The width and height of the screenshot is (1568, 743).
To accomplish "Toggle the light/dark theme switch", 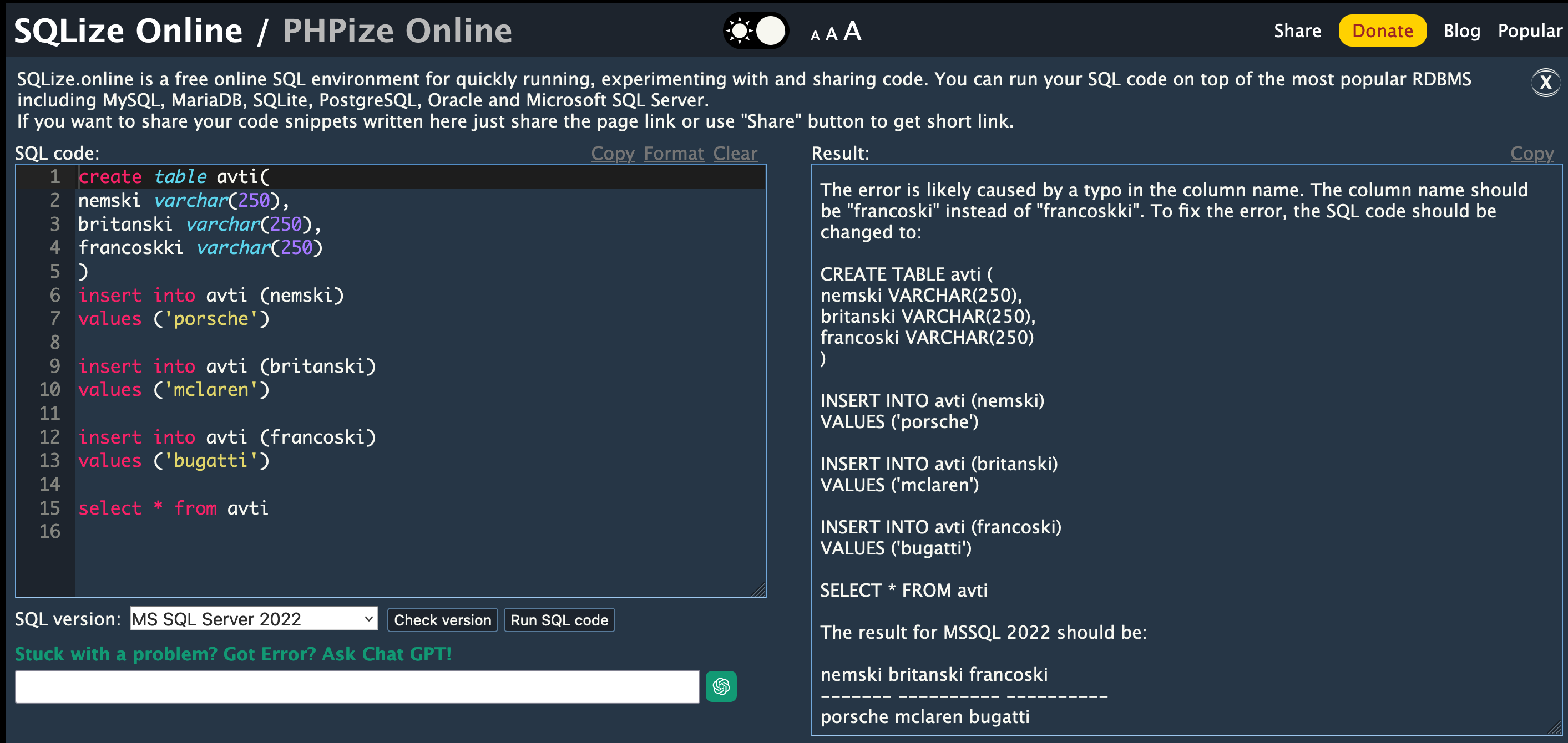I will click(x=755, y=30).
